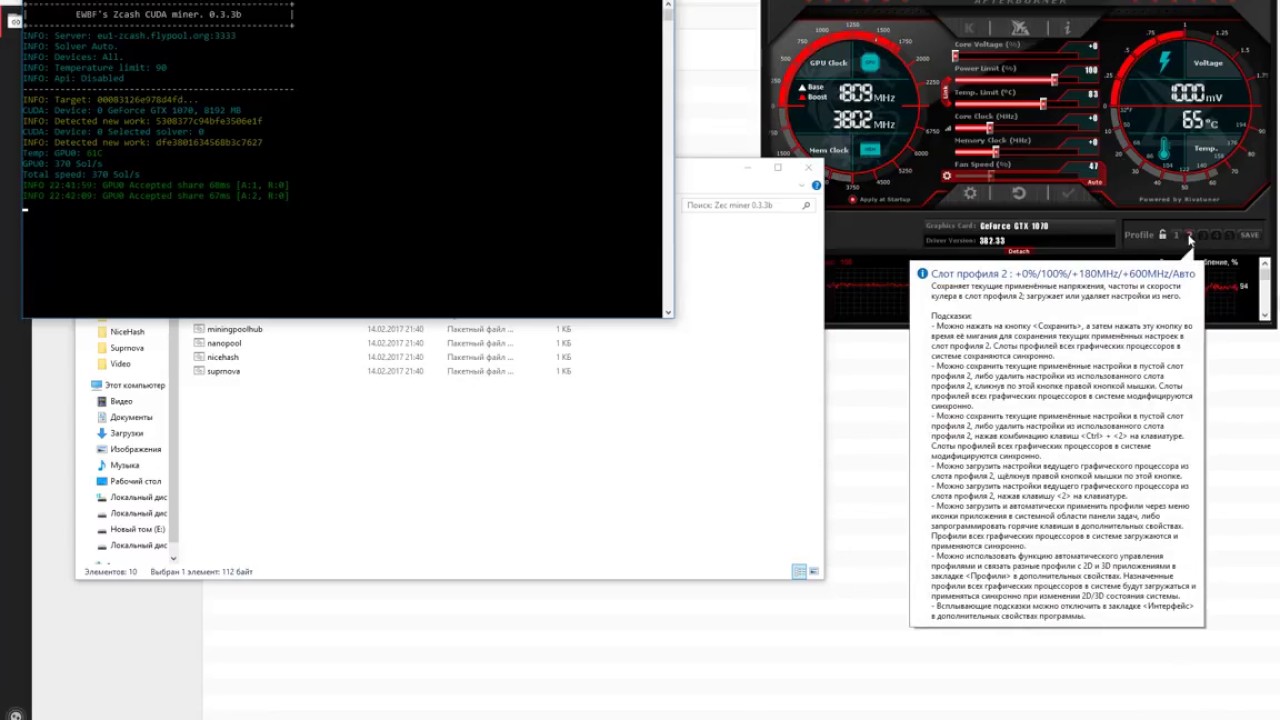This screenshot has width=1280, height=720.
Task: Reset Afterburner settings with the circular arrow
Action: tap(1018, 193)
